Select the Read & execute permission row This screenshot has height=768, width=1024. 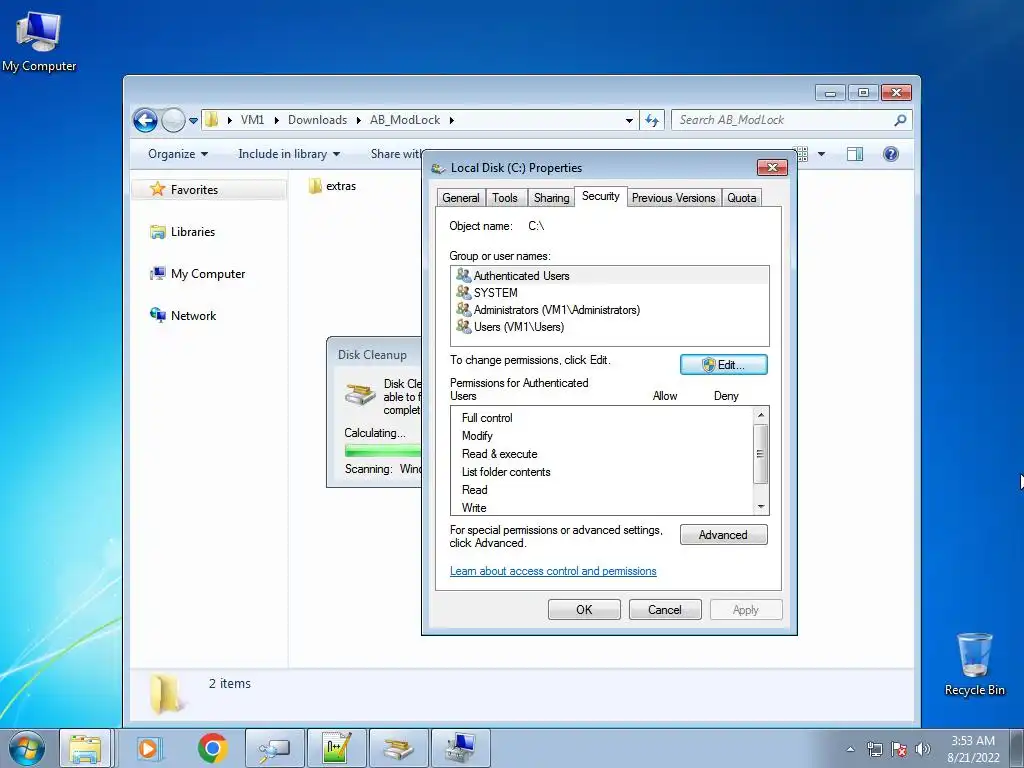point(602,454)
